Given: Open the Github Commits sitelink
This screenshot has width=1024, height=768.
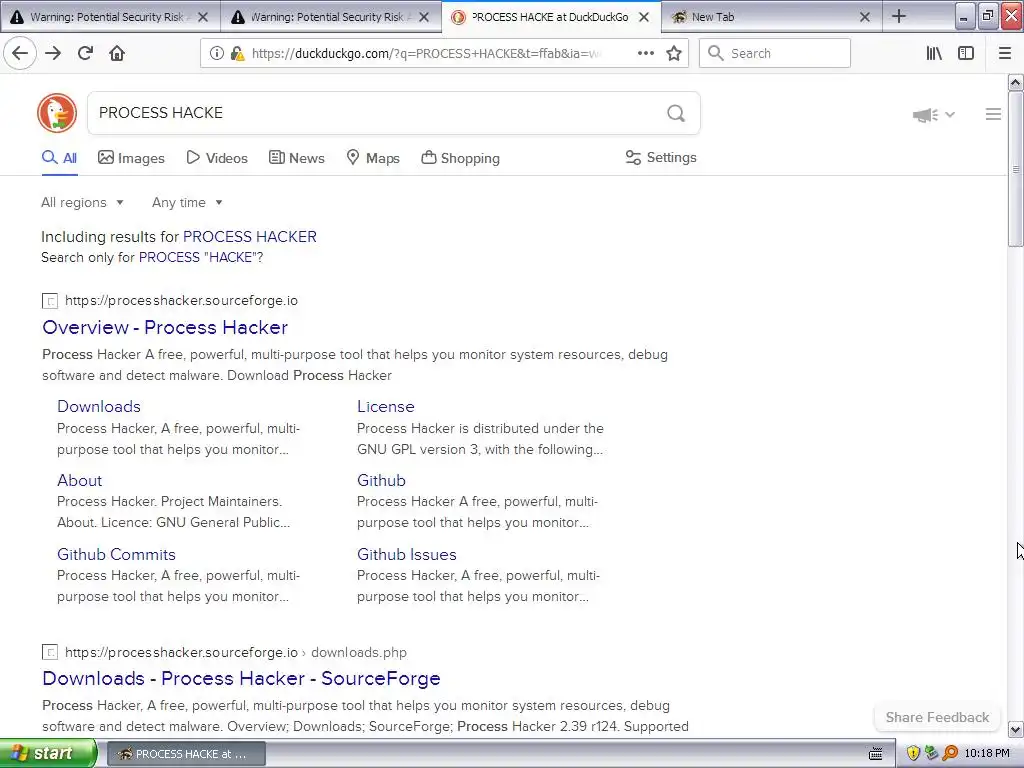Looking at the screenshot, I should (x=116, y=554).
